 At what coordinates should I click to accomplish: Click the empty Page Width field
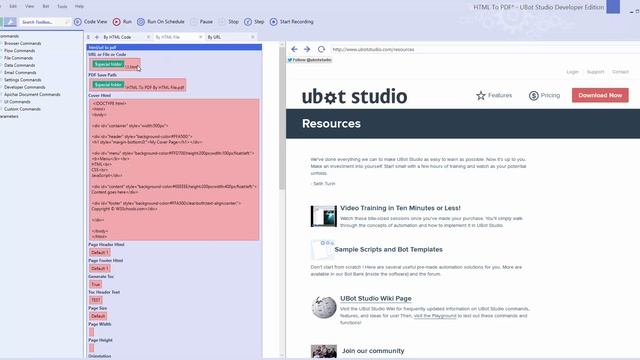click(91, 332)
